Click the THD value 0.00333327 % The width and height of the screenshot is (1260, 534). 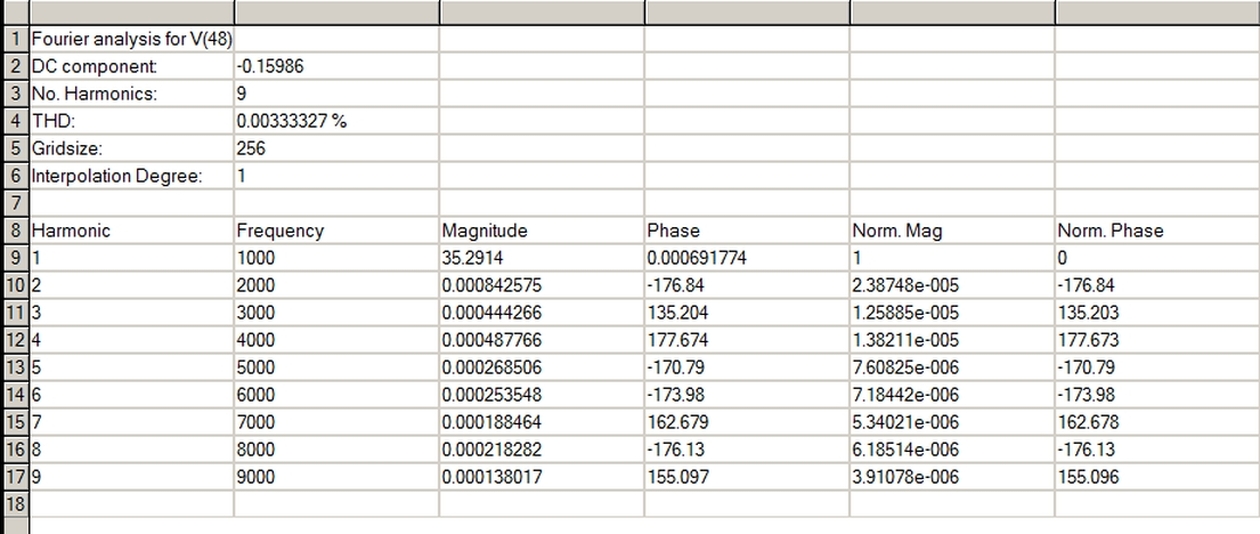coord(336,122)
